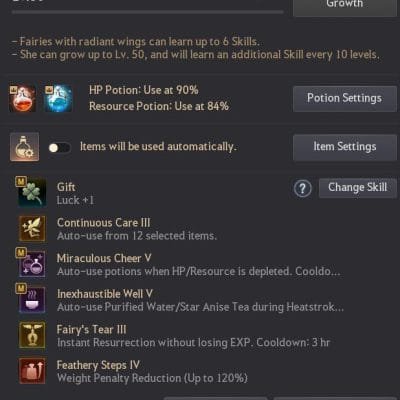Screen dimensions: 400x400
Task: Click the fairy level progress bar
Action: pos(148,12)
